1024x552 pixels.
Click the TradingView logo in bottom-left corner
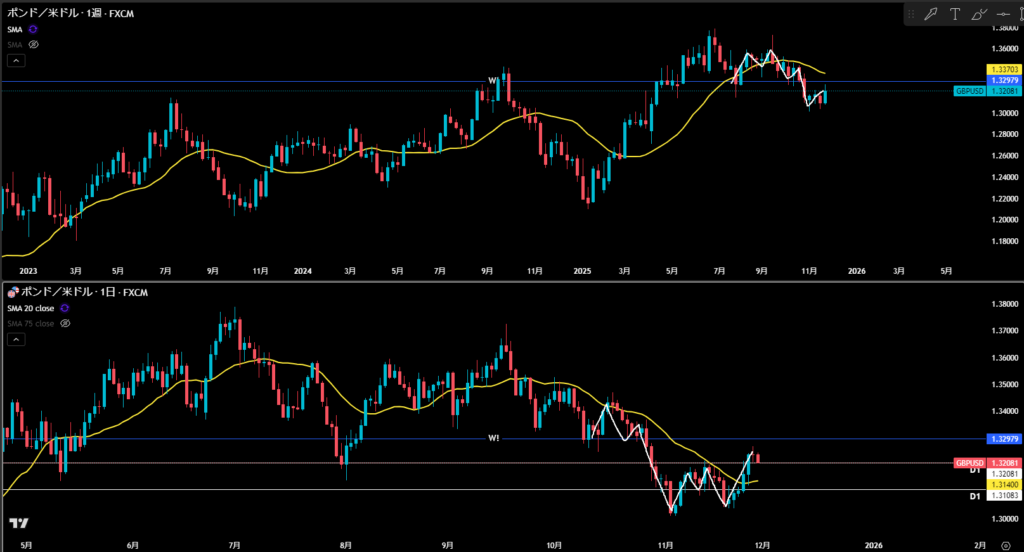18,523
